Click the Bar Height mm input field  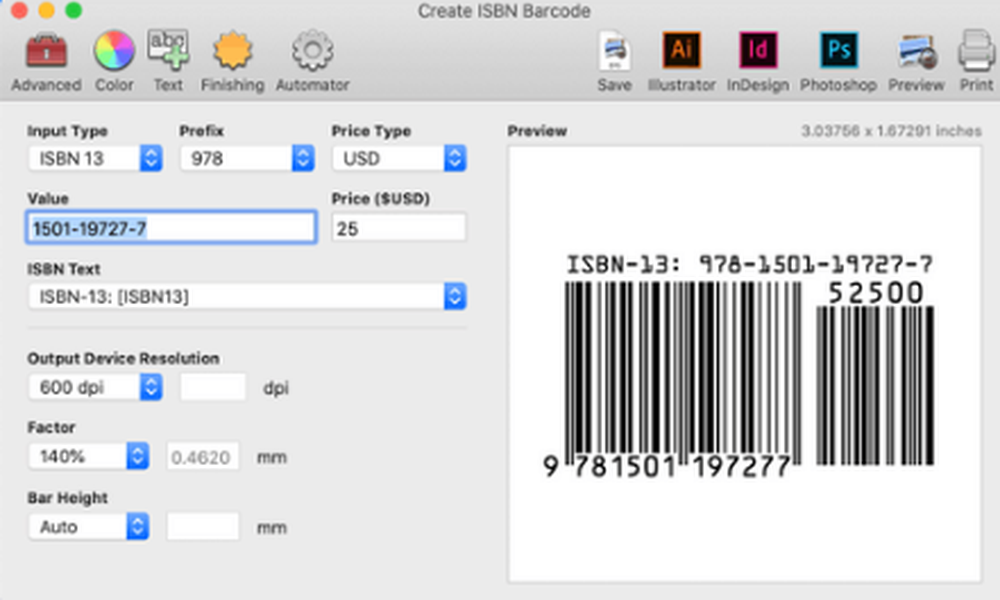tap(203, 527)
